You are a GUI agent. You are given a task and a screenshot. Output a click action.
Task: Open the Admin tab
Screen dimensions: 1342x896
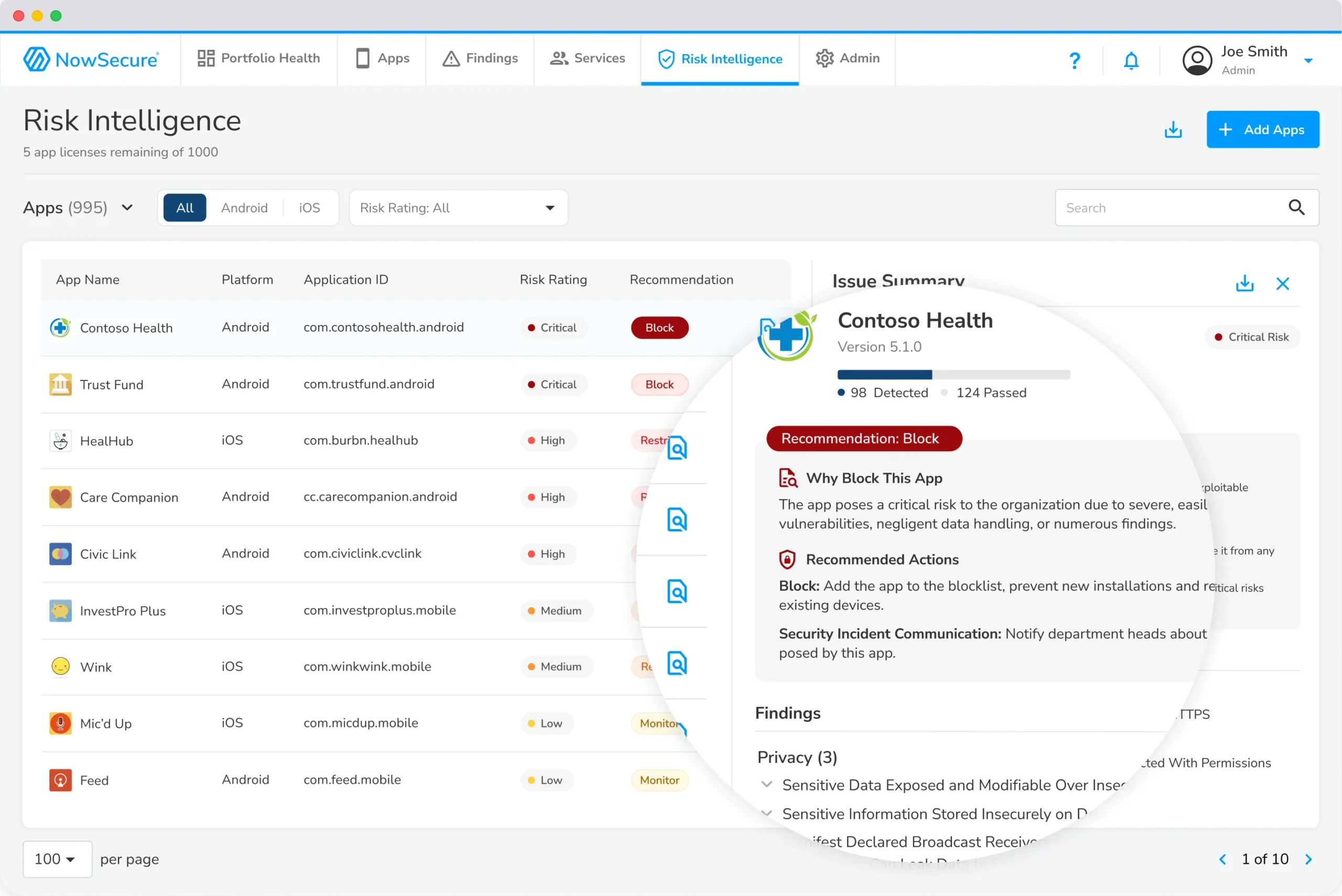[x=847, y=58]
